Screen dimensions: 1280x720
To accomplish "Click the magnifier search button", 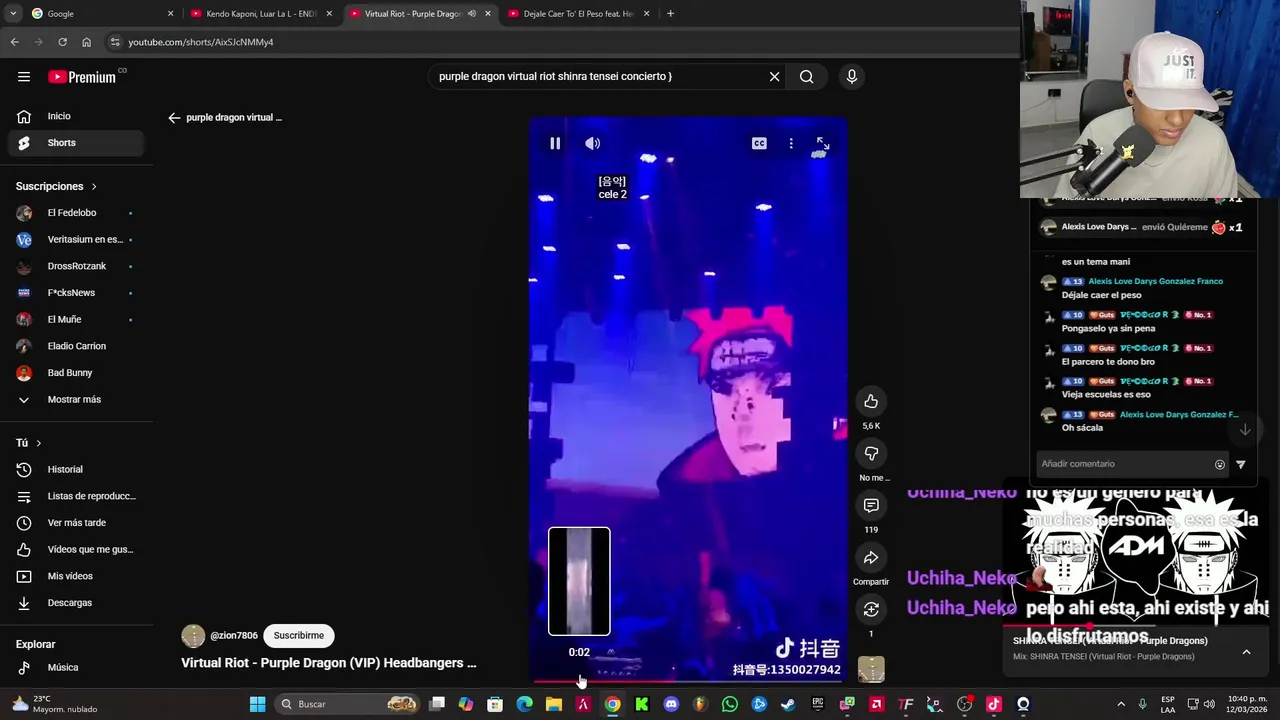I will tap(806, 76).
